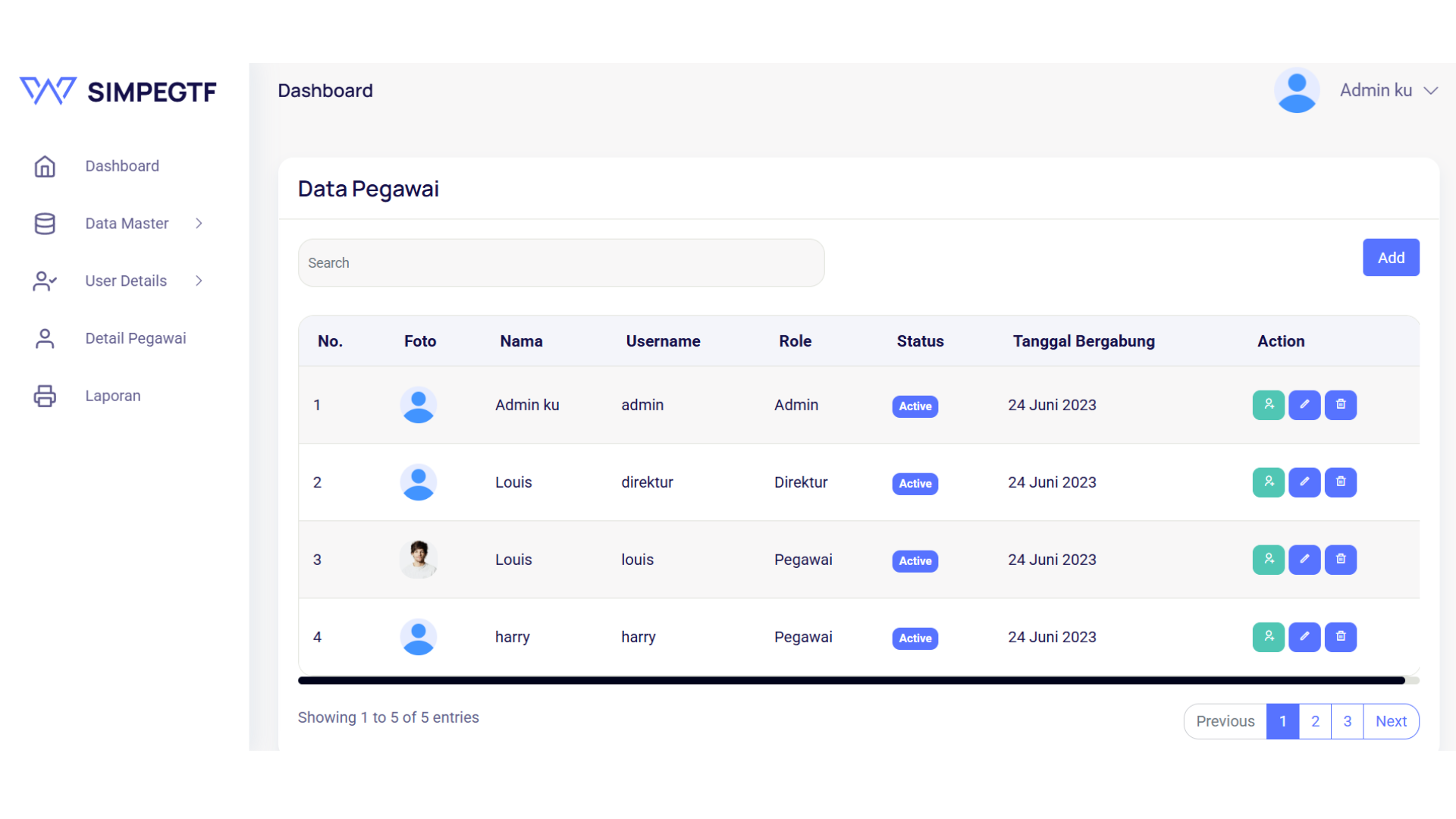The width and height of the screenshot is (1456, 819).
Task: Click the Active status badge for harry
Action: (915, 639)
